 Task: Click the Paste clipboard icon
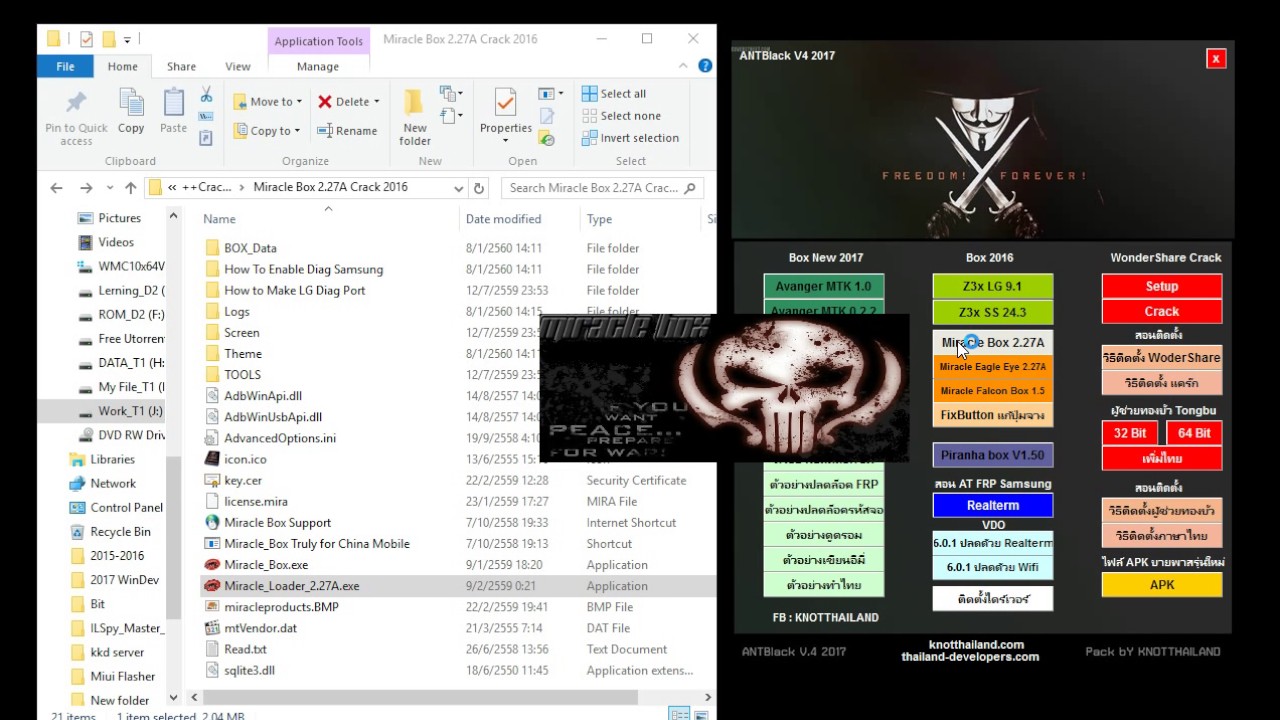click(173, 102)
